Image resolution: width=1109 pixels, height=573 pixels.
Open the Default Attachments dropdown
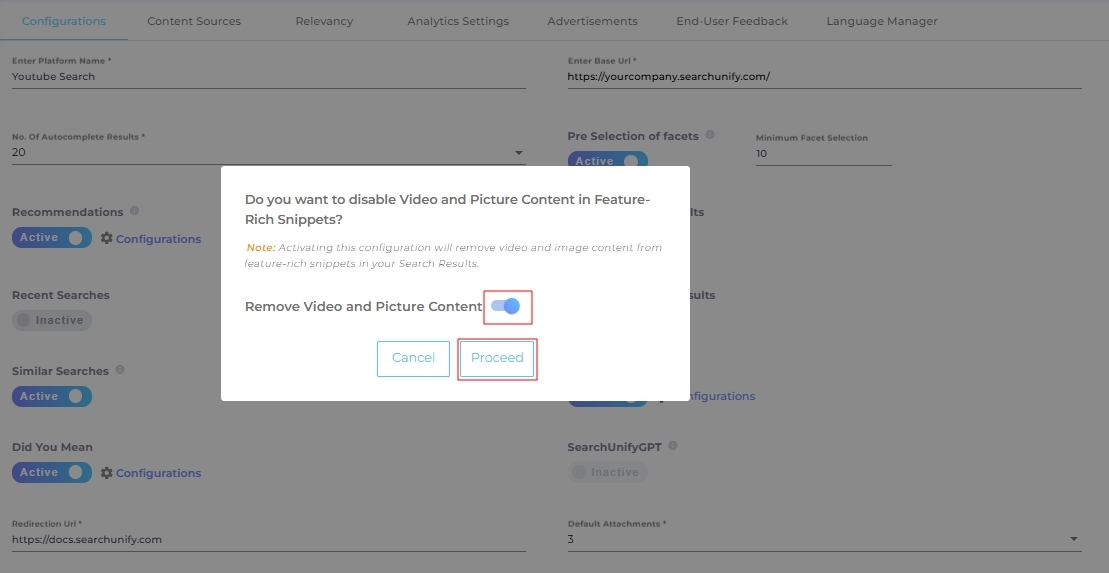[1074, 540]
